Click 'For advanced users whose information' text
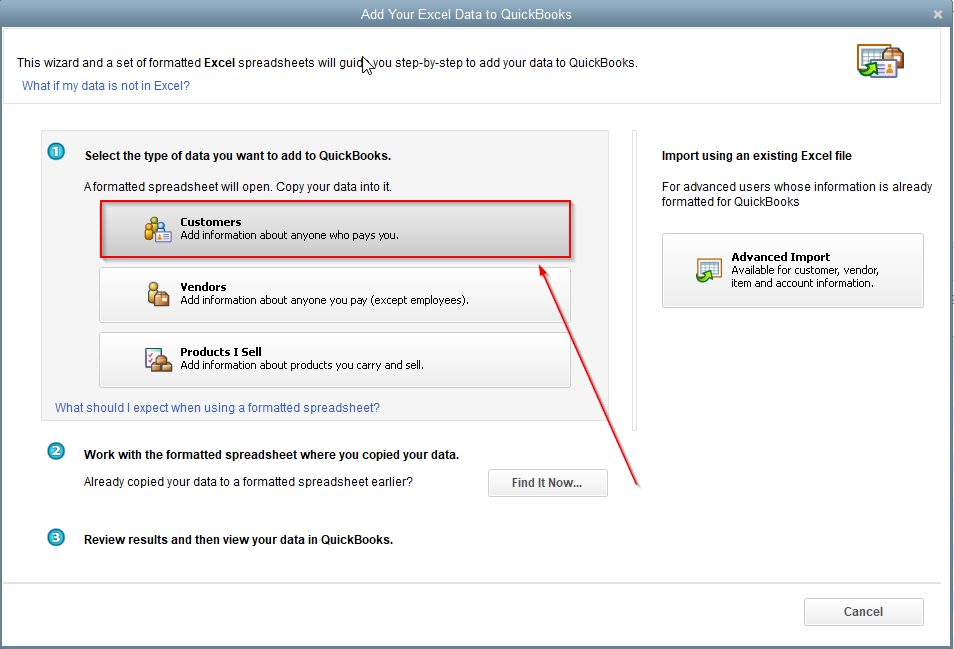954x649 pixels. point(796,194)
